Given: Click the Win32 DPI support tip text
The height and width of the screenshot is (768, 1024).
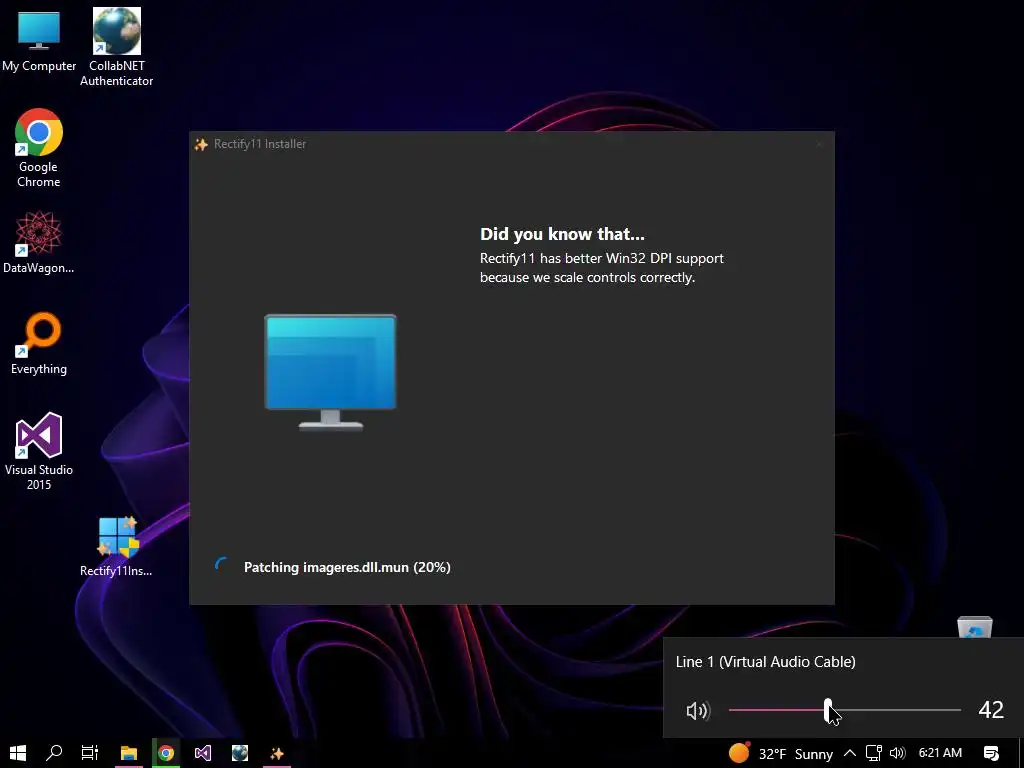Looking at the screenshot, I should (601, 268).
